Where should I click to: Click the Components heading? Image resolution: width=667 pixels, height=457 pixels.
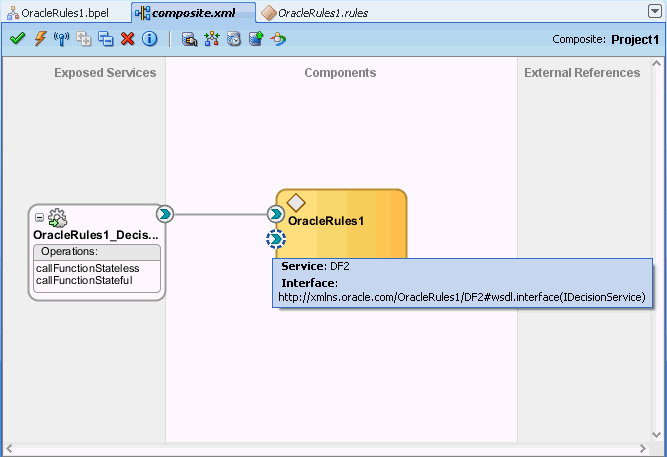tap(340, 73)
